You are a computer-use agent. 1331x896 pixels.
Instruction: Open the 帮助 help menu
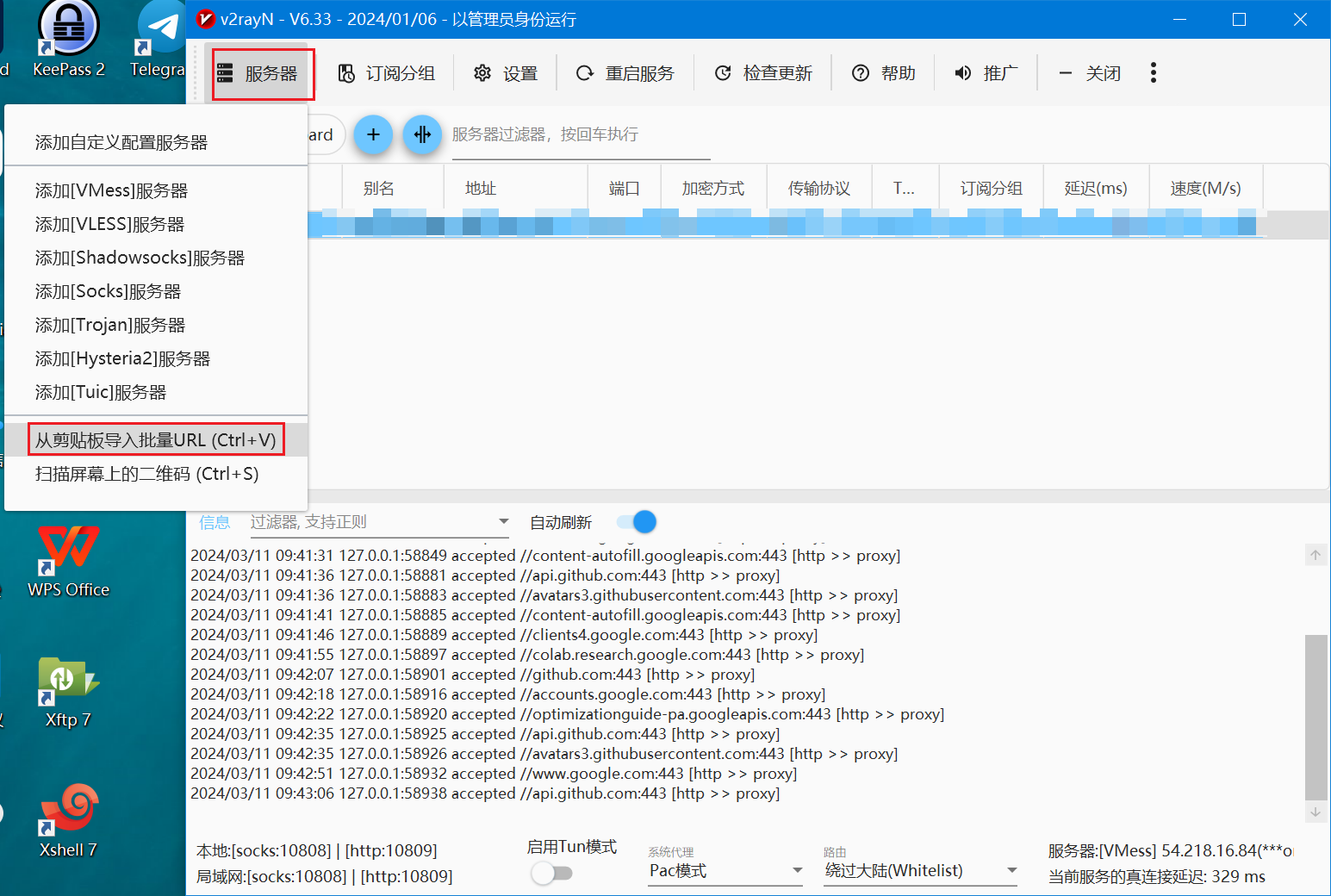884,74
